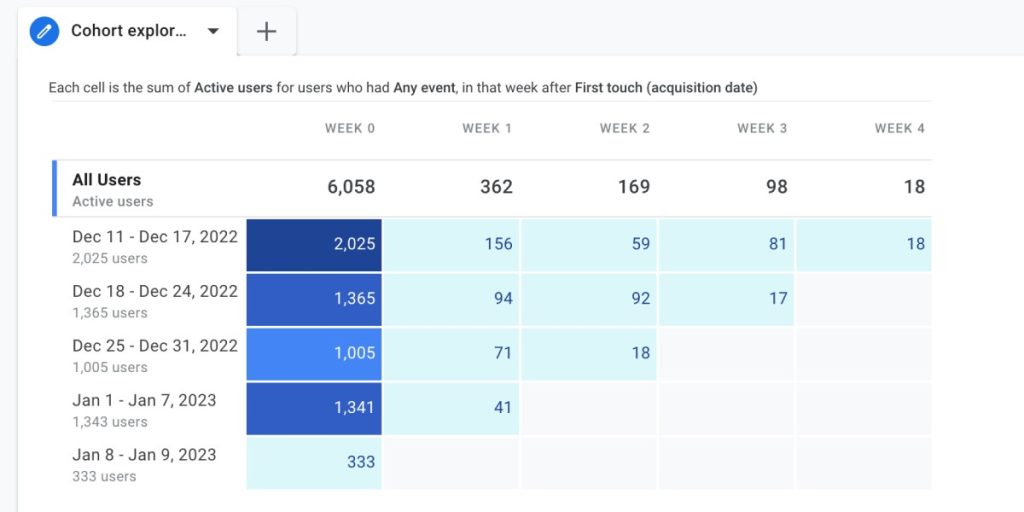Click the dark blue 2,025 cell
Screen dimensions: 1024x512
tap(314, 244)
